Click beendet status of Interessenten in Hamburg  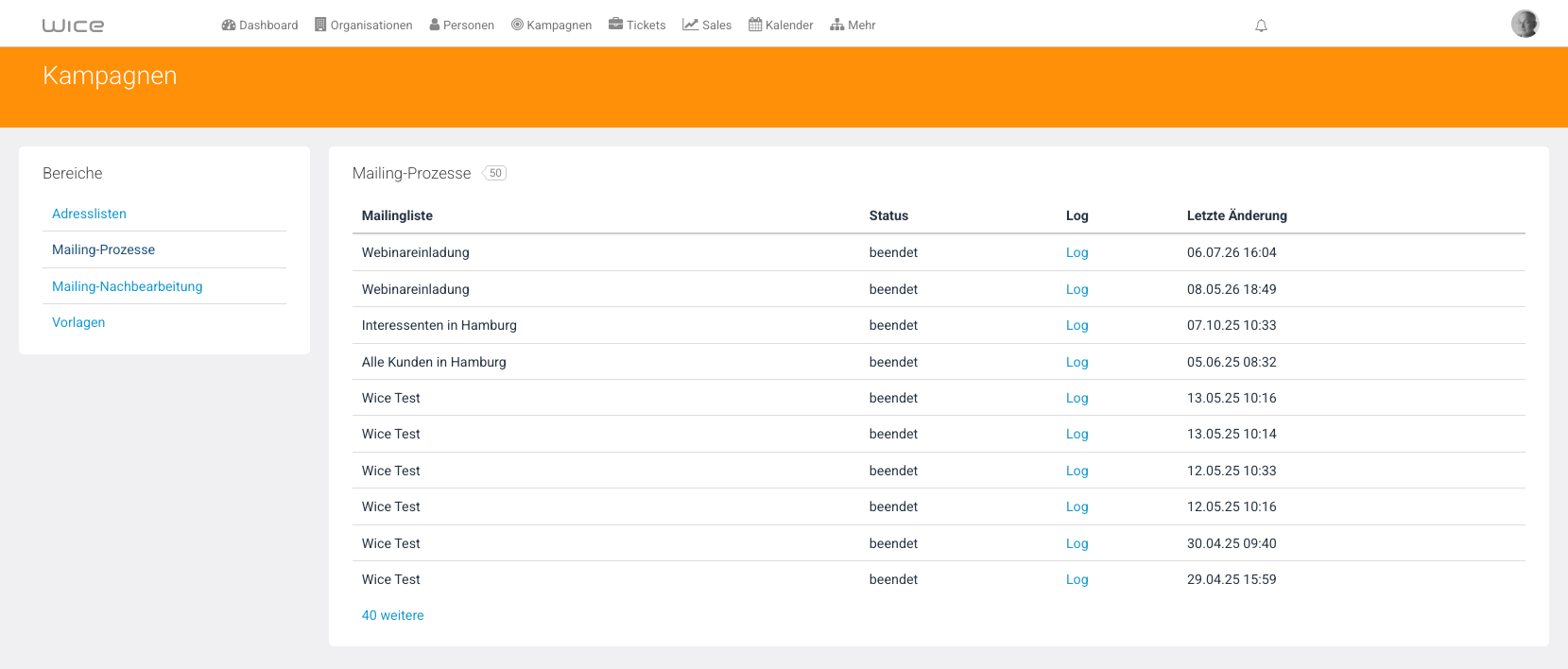point(893,325)
